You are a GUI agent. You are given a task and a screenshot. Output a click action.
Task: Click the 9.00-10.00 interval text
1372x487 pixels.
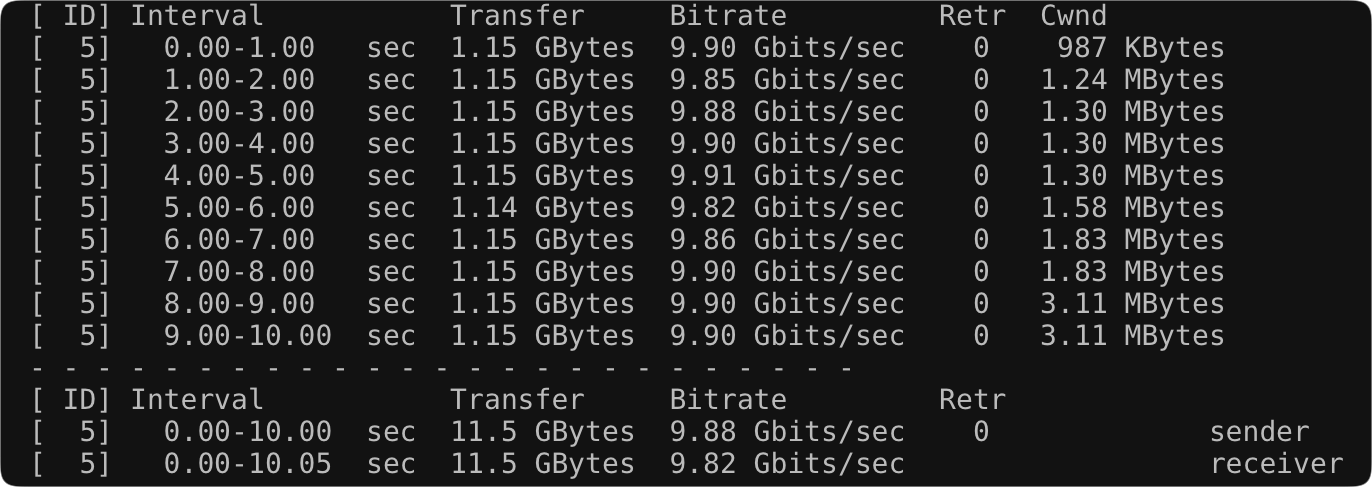(248, 336)
